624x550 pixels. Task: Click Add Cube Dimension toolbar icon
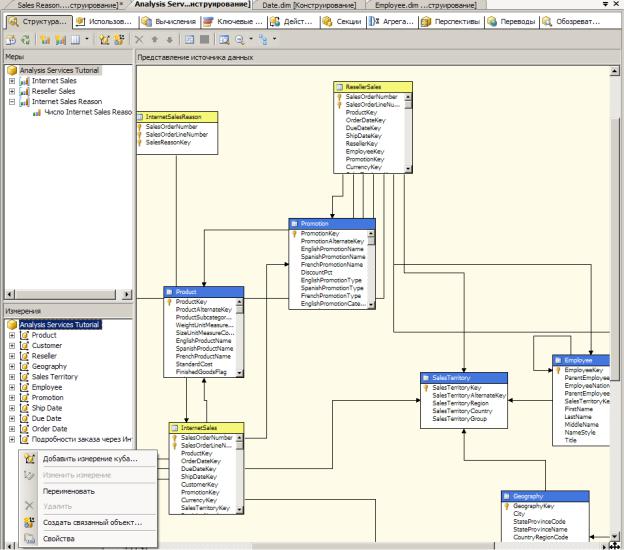tap(104, 39)
